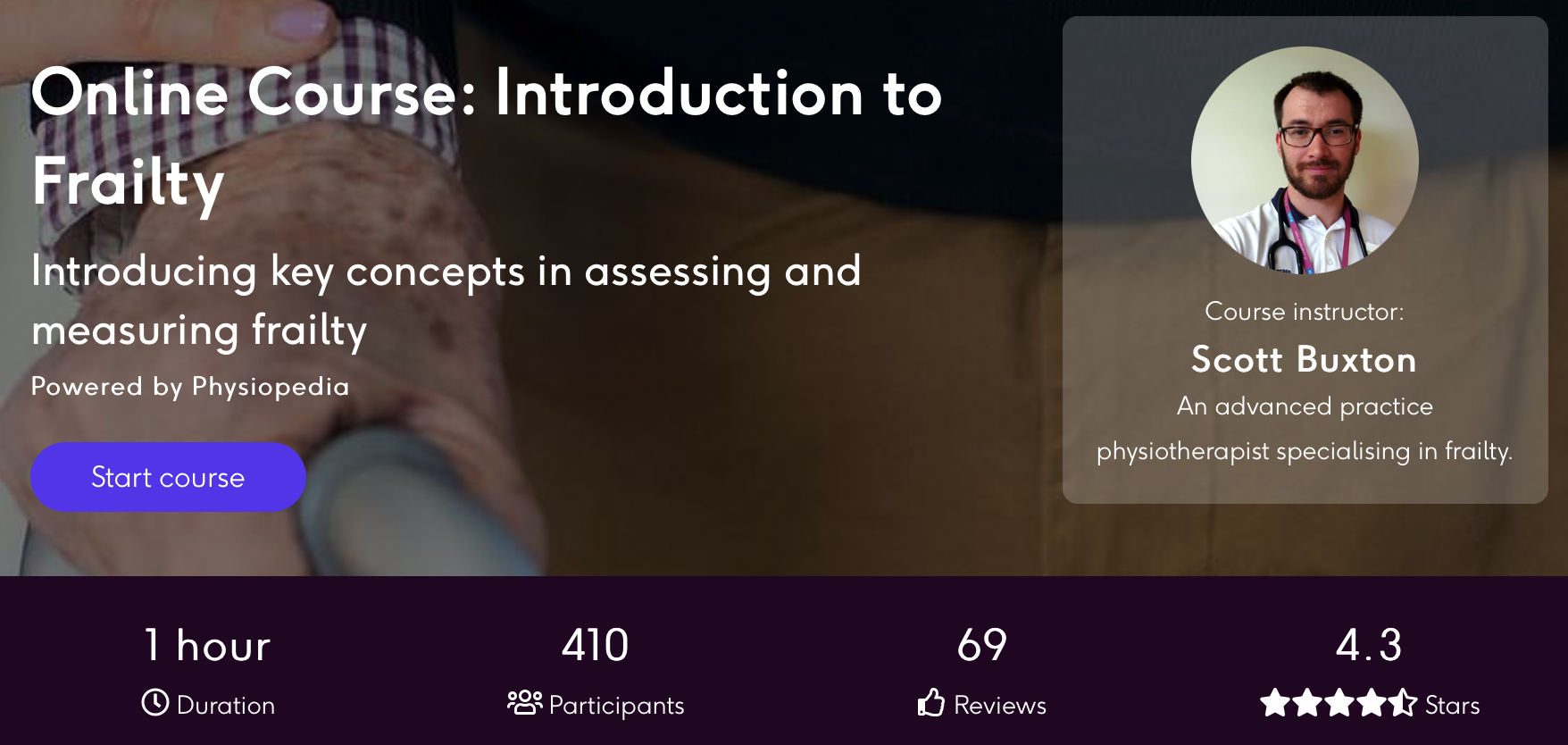Click the half-filled fifth star
The height and width of the screenshot is (745, 1568).
pyautogui.click(x=1403, y=703)
